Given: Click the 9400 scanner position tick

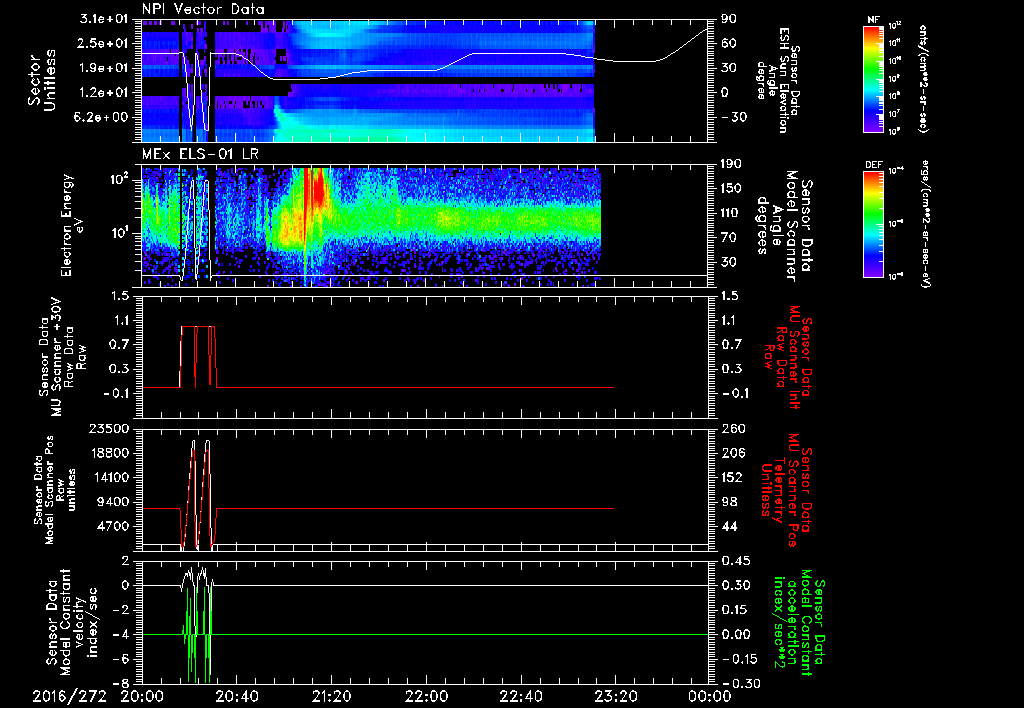Looking at the screenshot, I should point(113,502).
